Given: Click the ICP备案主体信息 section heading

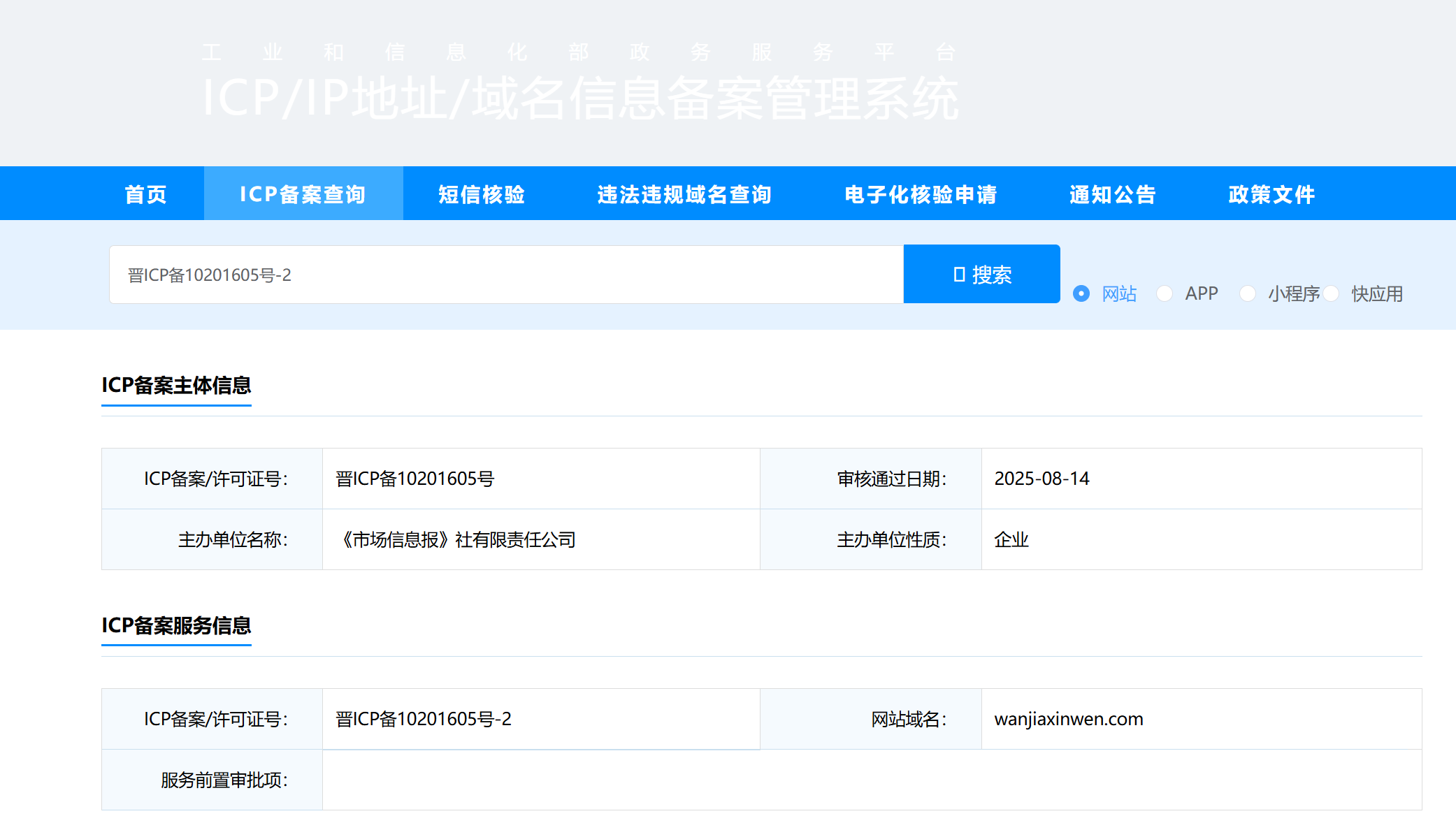Looking at the screenshot, I should coord(176,385).
